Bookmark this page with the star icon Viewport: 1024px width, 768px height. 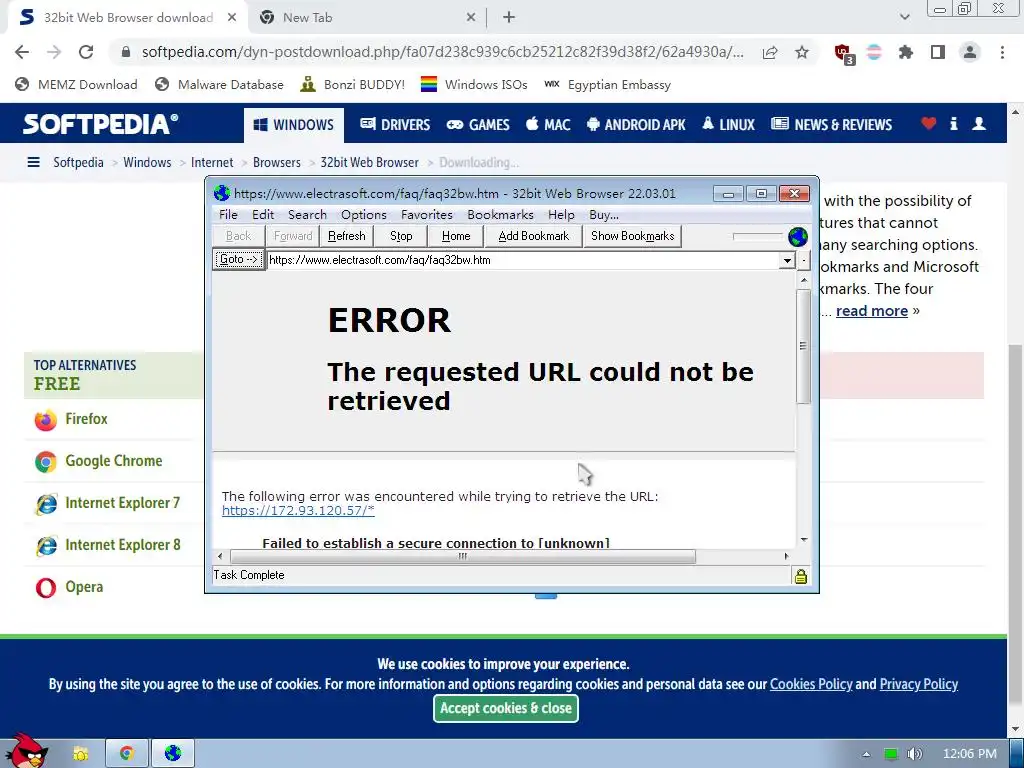(x=802, y=52)
